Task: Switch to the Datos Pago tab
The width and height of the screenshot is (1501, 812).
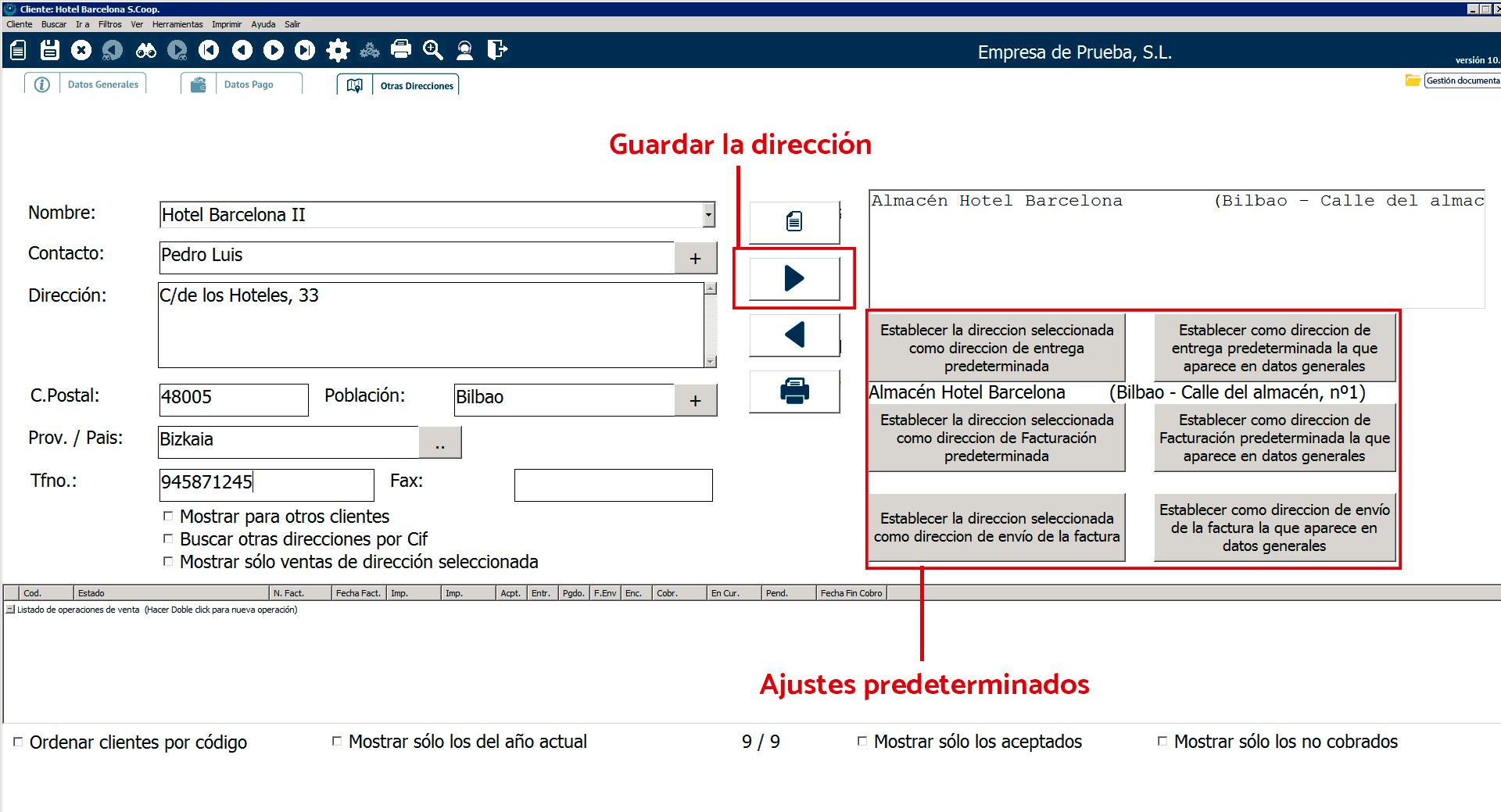Action: 249,84
